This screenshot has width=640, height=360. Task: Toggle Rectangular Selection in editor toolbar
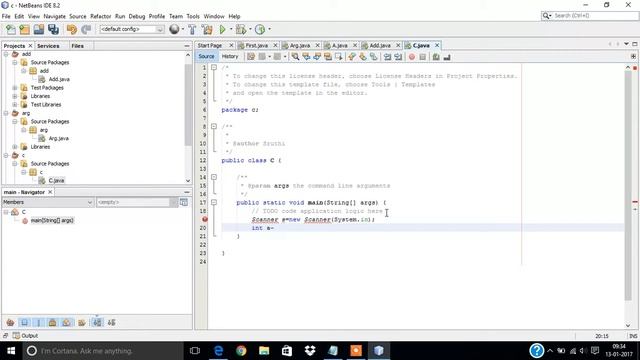(x=339, y=57)
